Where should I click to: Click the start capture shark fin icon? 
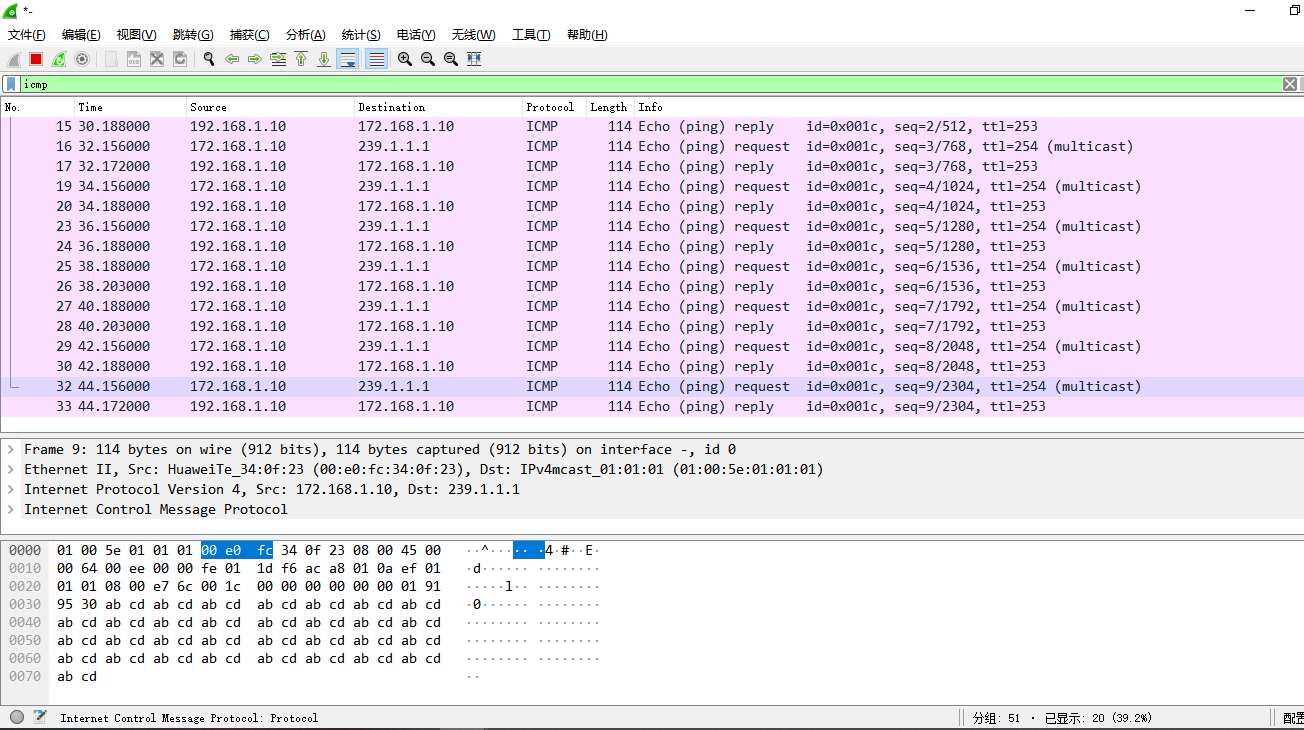coord(14,59)
